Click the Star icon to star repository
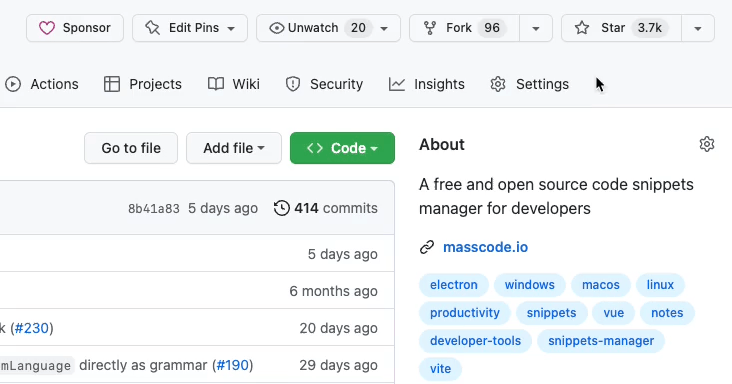 coord(582,28)
